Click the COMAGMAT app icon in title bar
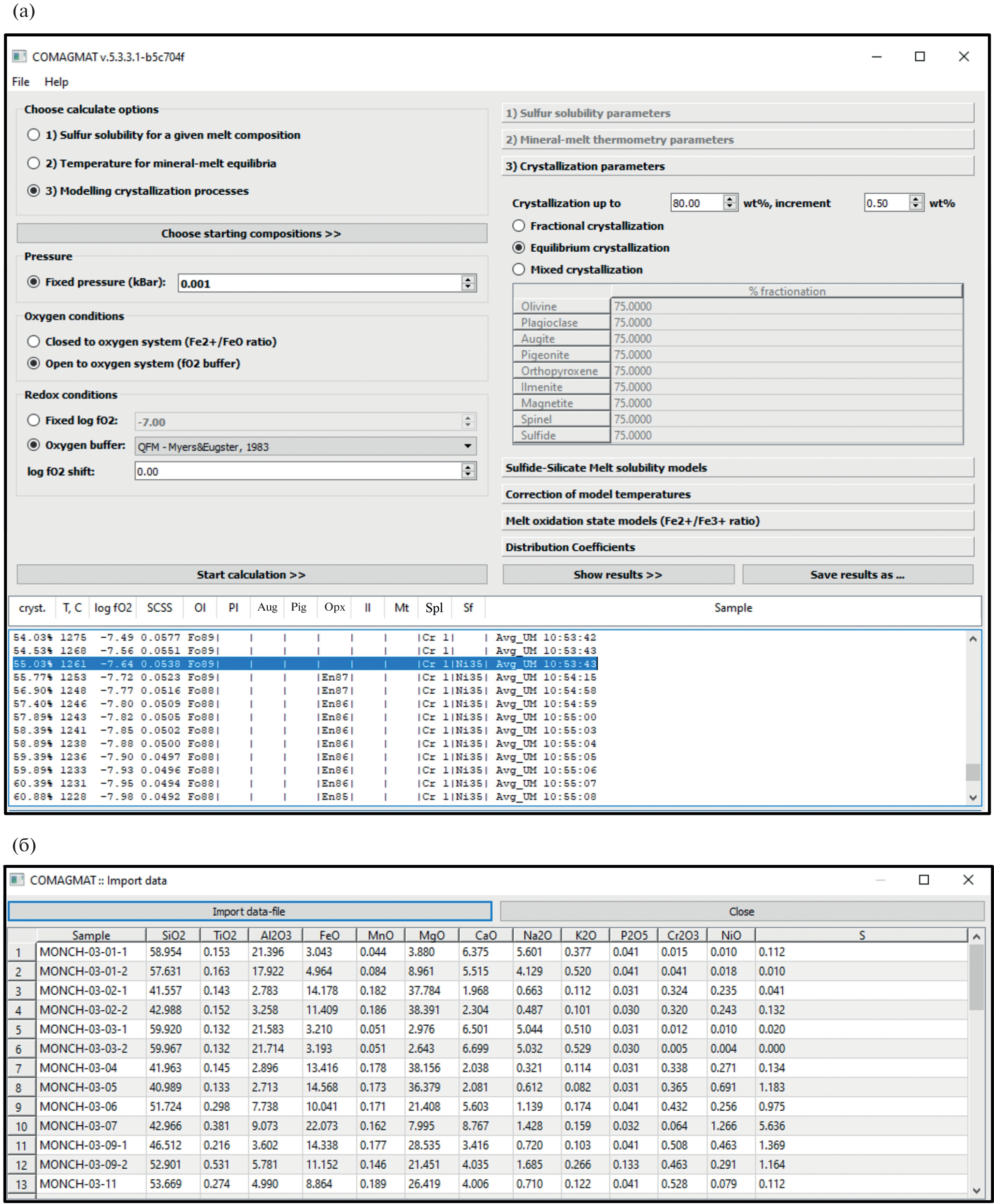 pos(19,56)
